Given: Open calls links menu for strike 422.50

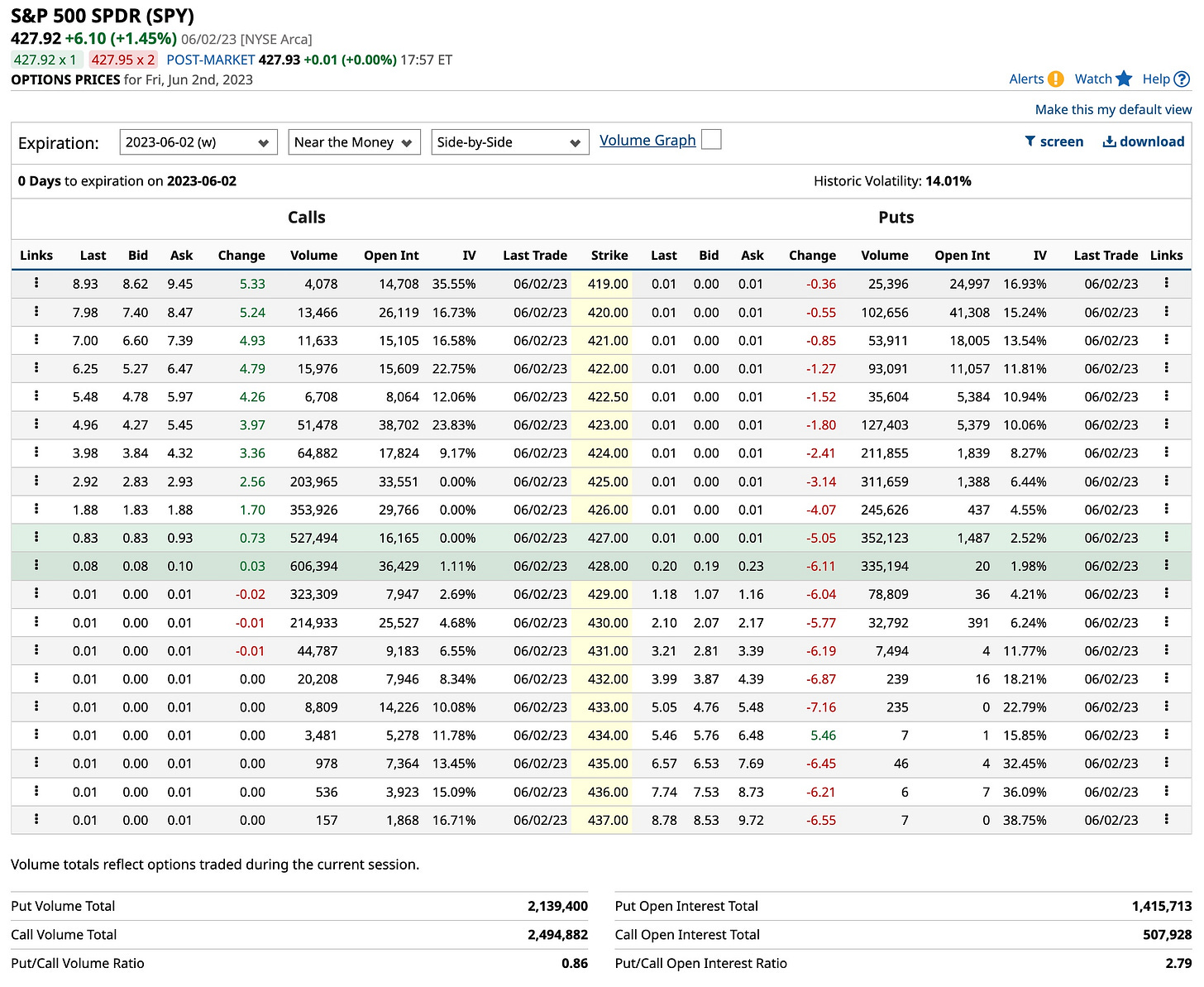Looking at the screenshot, I should (36, 395).
